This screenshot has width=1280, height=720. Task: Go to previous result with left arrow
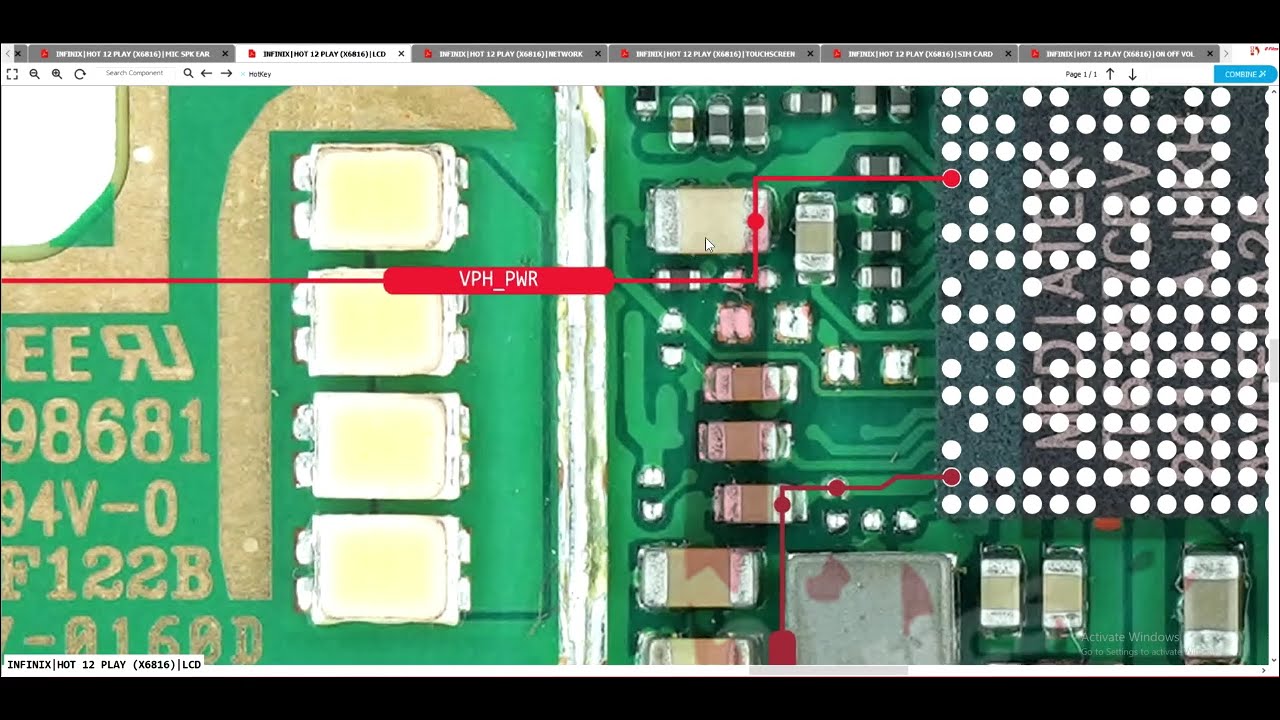coord(206,73)
